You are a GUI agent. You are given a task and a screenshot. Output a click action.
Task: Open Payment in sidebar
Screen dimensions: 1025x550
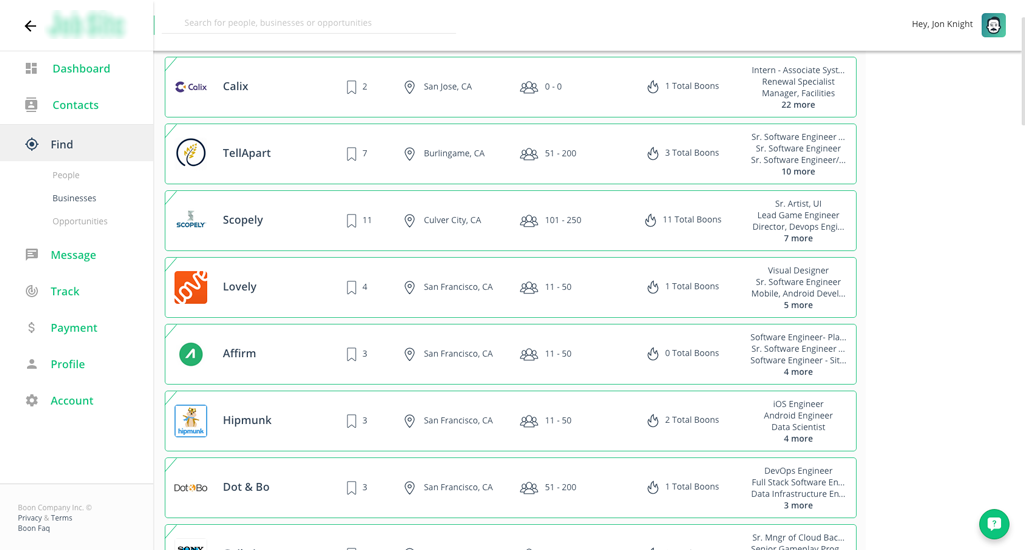(x=74, y=328)
